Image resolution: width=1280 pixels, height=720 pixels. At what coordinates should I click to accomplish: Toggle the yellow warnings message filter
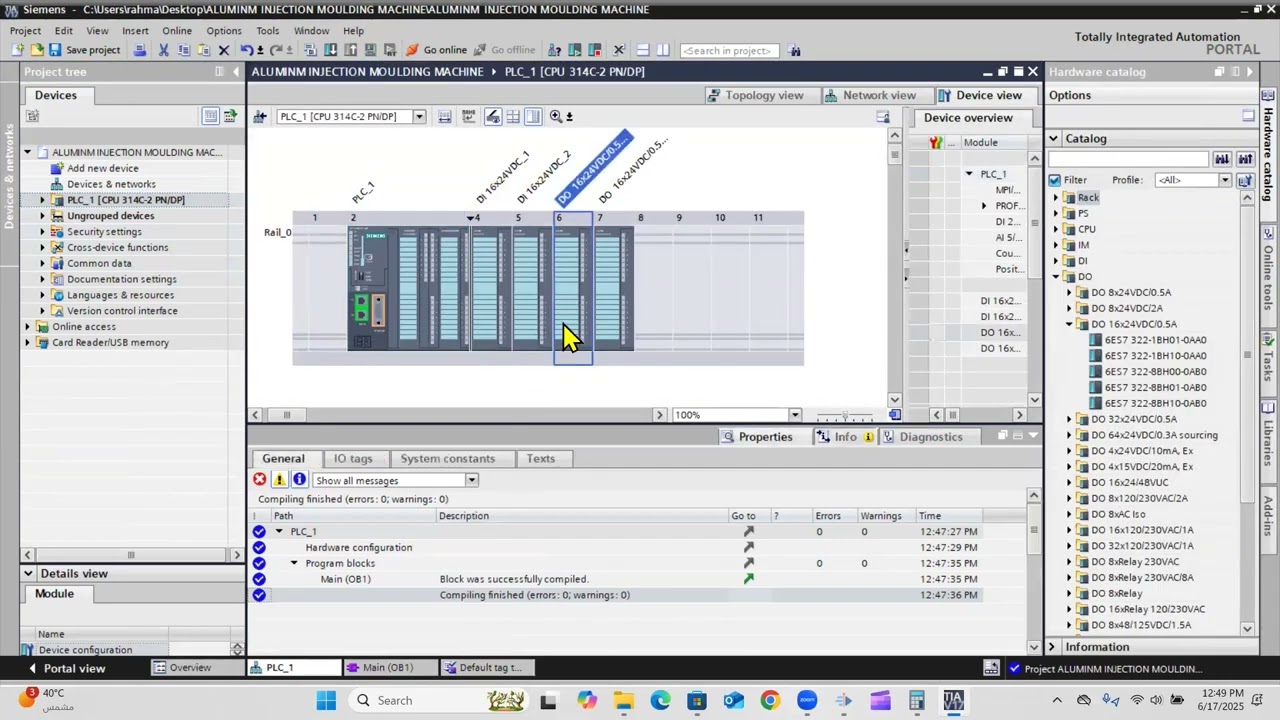coord(280,480)
